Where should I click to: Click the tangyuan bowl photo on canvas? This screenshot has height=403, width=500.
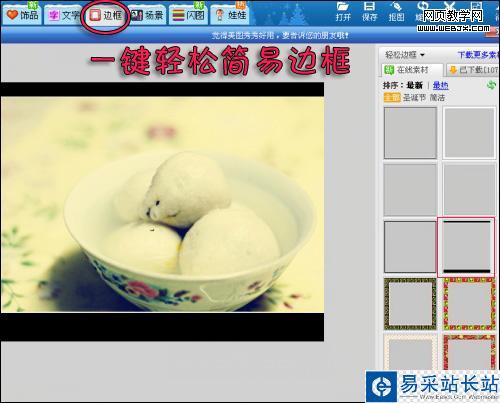tap(162, 204)
